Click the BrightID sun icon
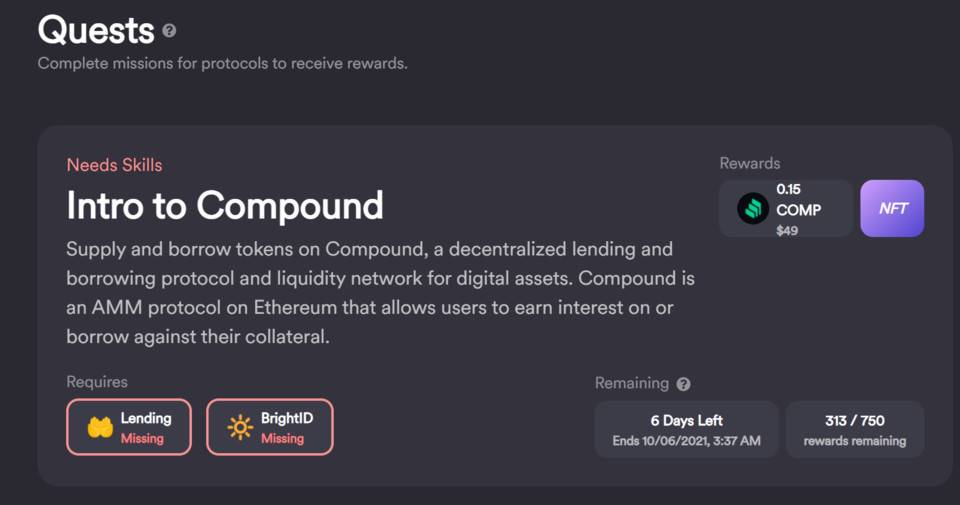960x505 pixels. (x=240, y=427)
